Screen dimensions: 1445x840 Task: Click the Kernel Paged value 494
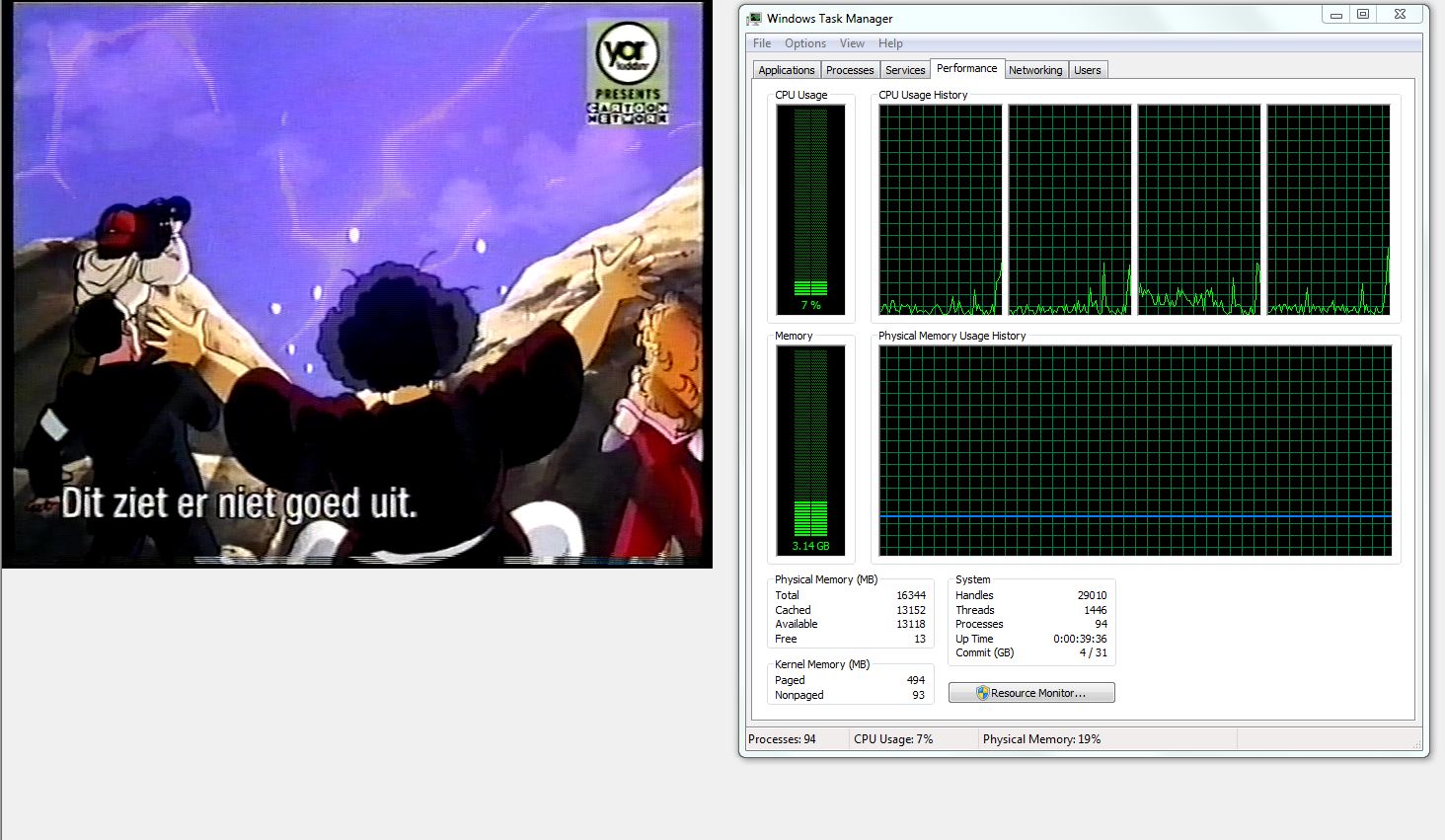click(x=916, y=680)
